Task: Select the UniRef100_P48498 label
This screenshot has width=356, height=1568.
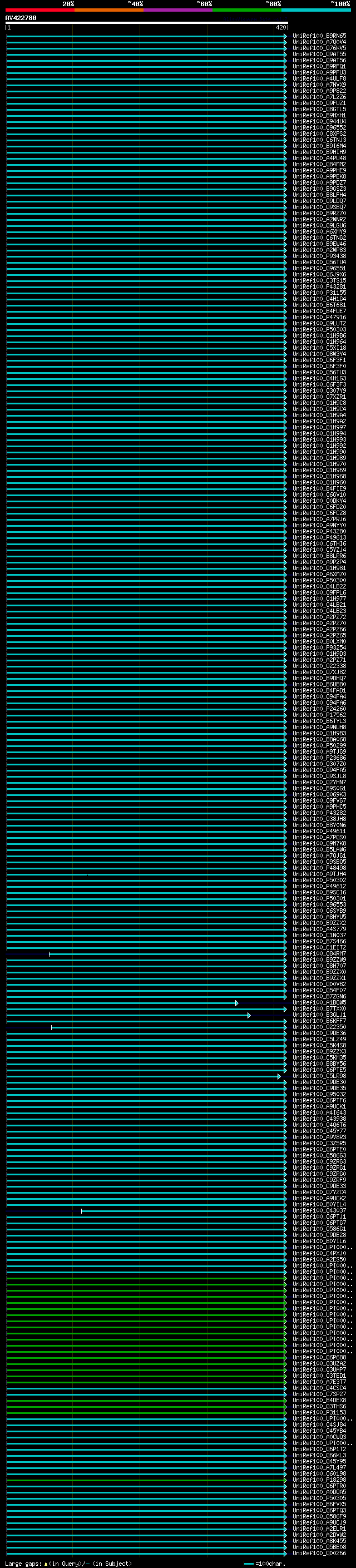Action: click(319, 868)
